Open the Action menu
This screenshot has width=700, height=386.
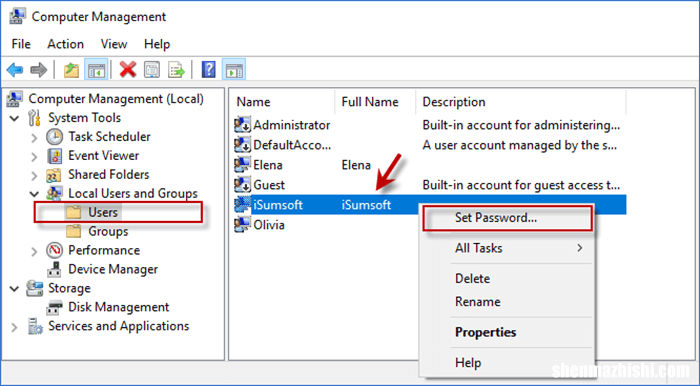coord(65,44)
